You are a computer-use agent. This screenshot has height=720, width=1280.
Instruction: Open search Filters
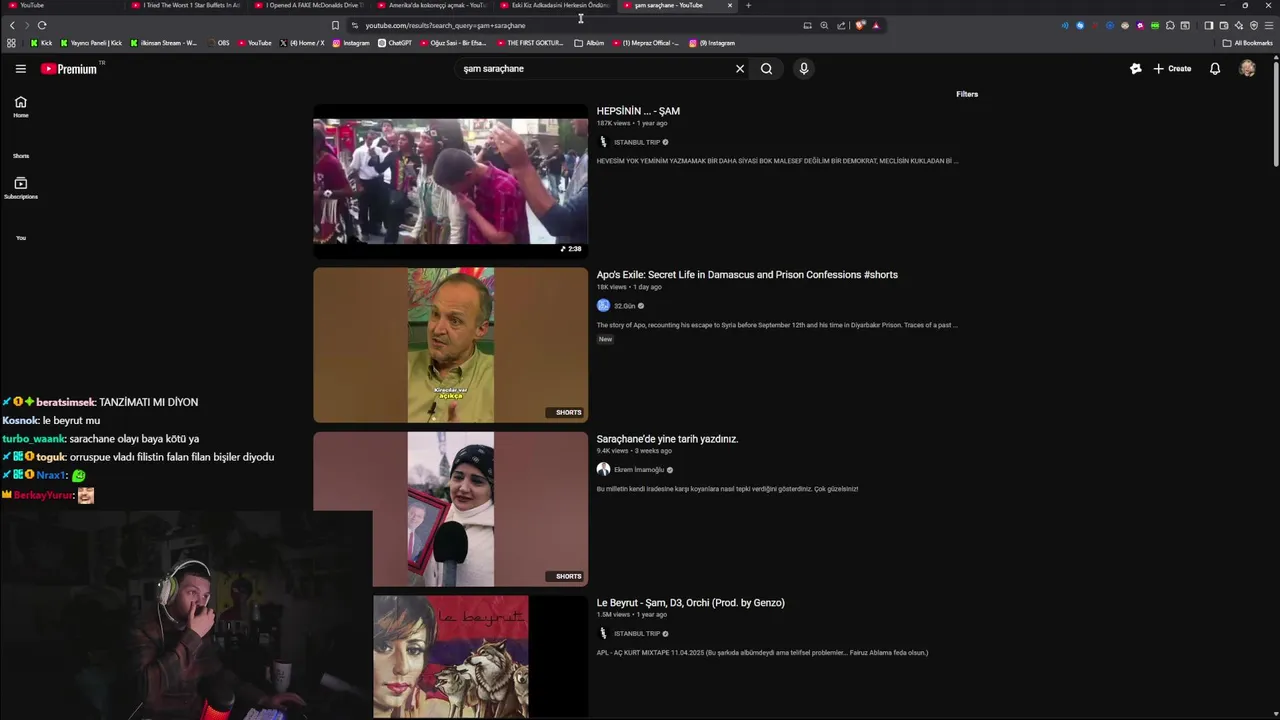pos(967,94)
